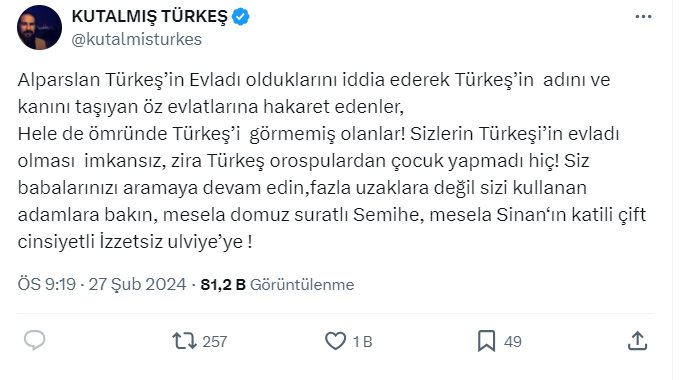Click the first line of the tweet text
The height and width of the screenshot is (380, 689).
[x=314, y=80]
